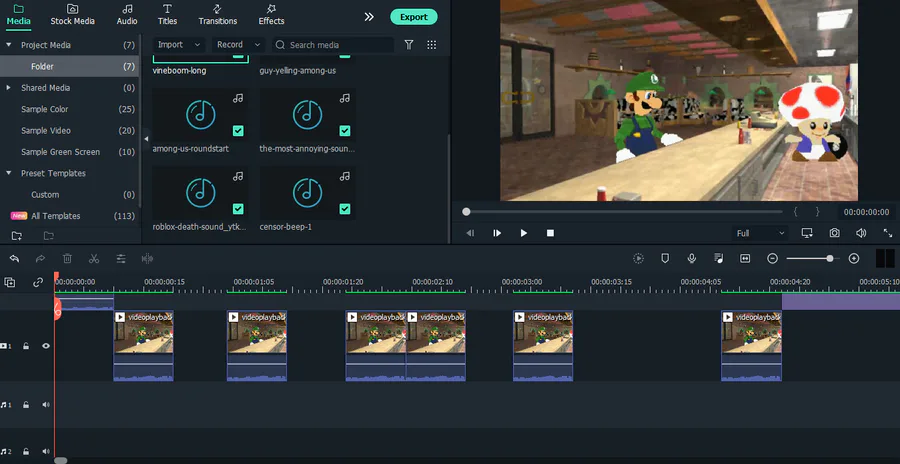This screenshot has width=900, height=464.
Task: Record voiceover with microphone icon
Action: [x=692, y=258]
